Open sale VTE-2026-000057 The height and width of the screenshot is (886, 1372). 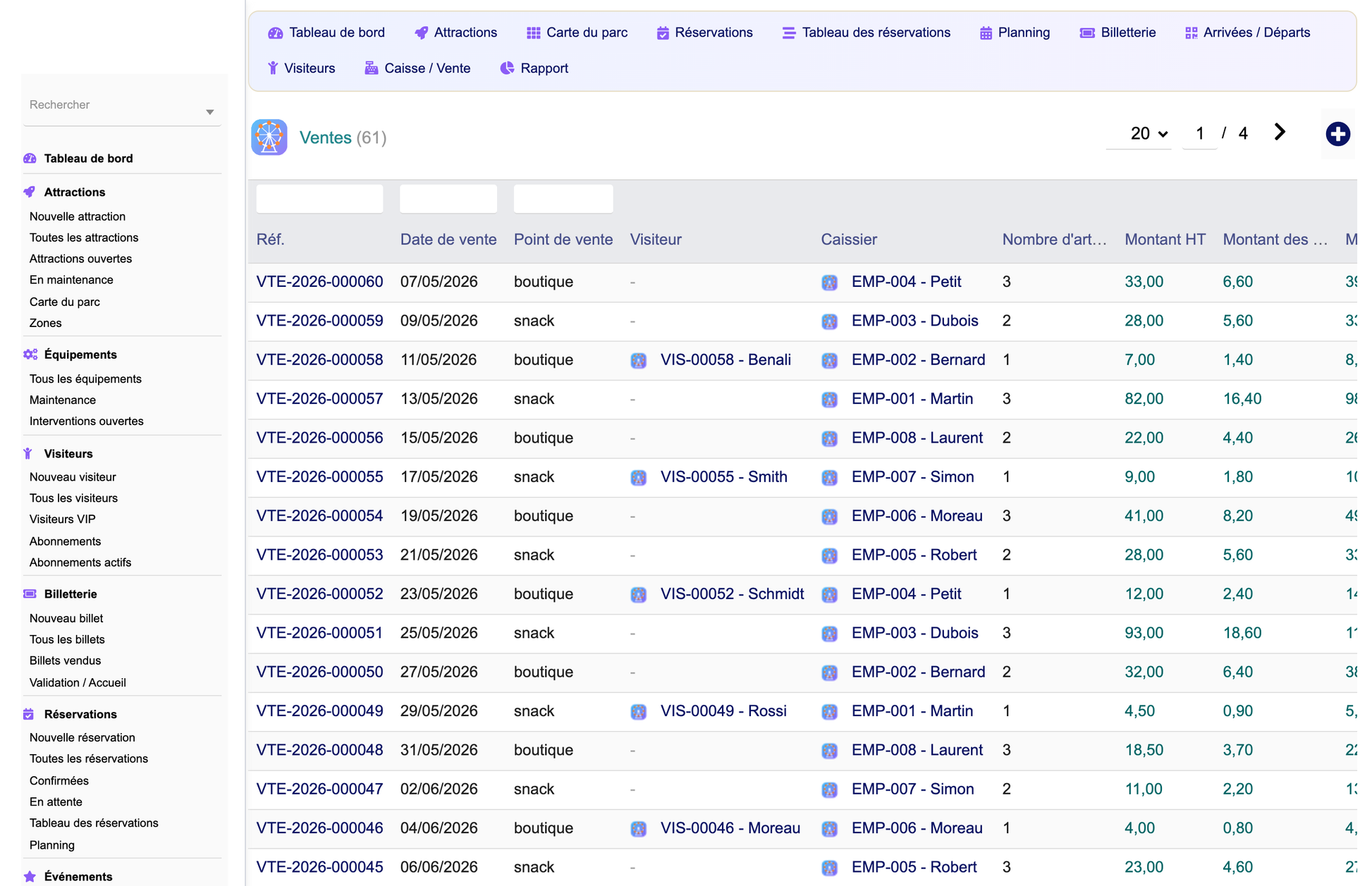(319, 399)
